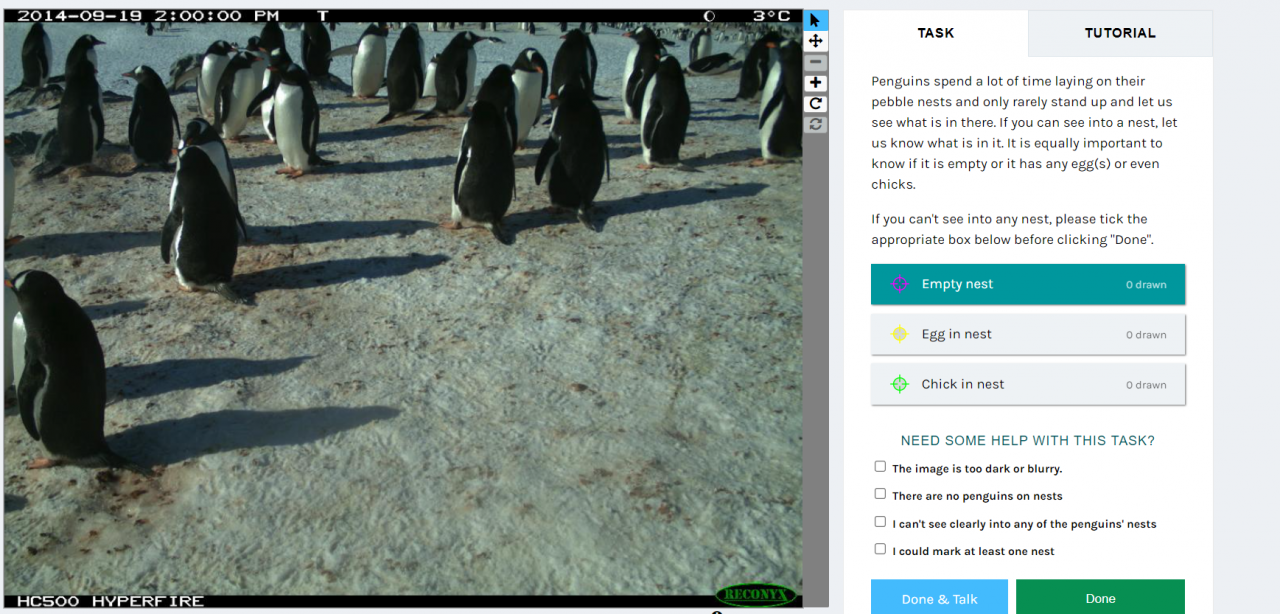Screen dimensions: 1280x614
Task: Select the Chick in nest marking tool
Action: [x=1028, y=384]
